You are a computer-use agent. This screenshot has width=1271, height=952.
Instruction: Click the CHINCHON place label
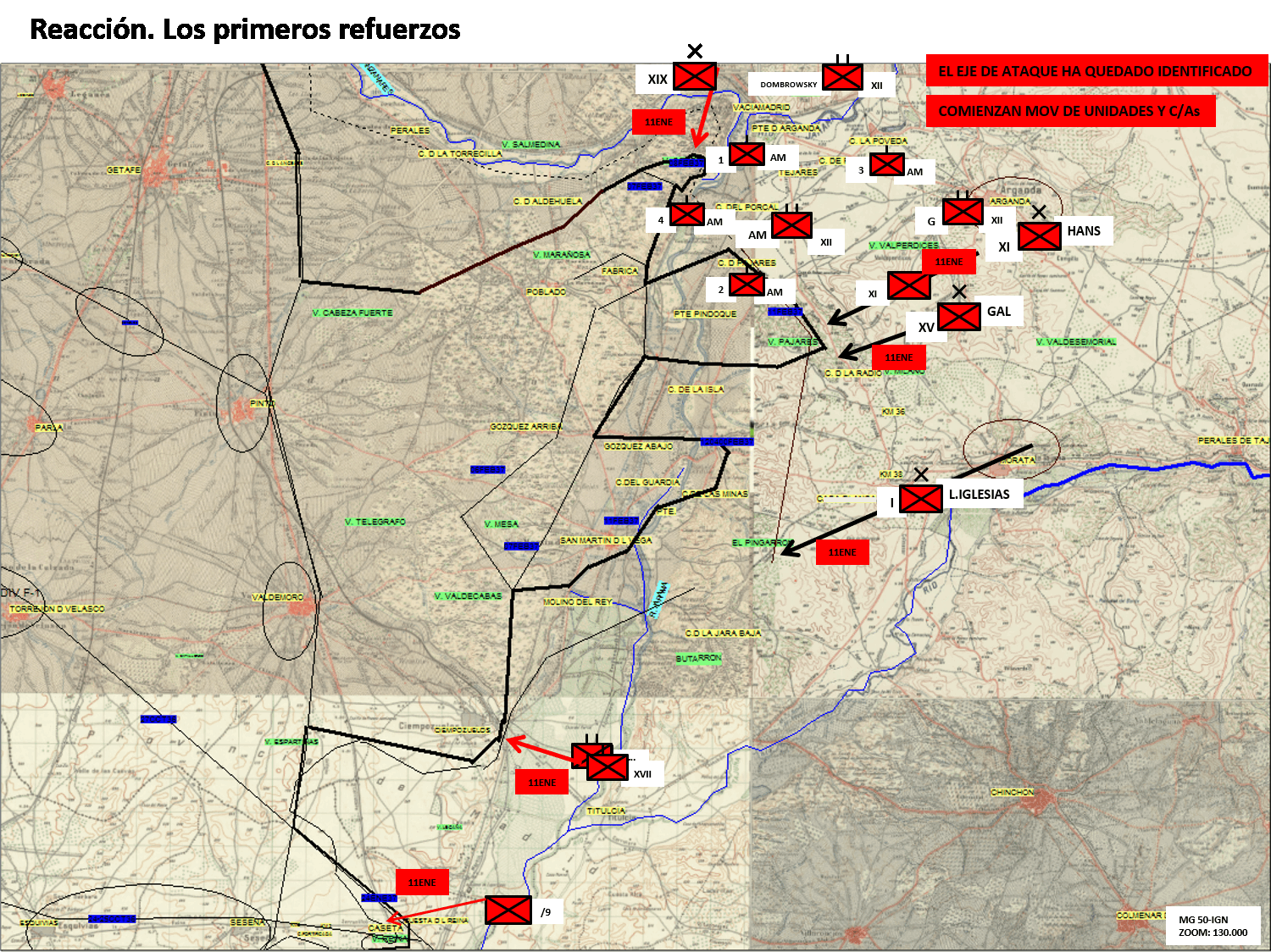(x=1013, y=792)
